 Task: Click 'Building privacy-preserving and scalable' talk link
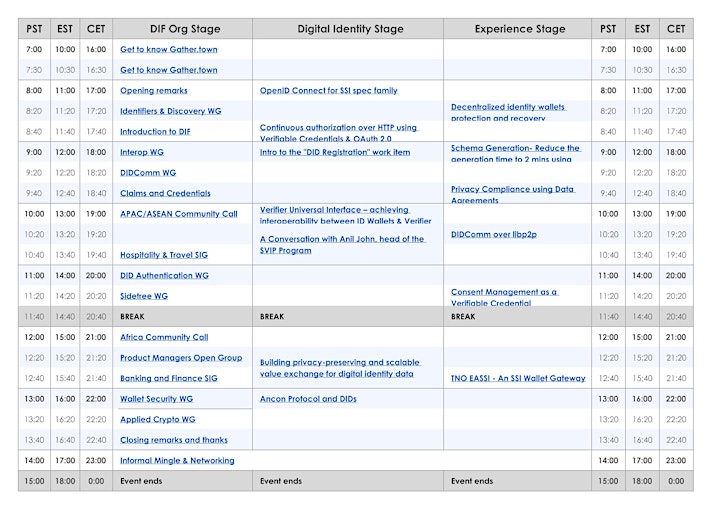click(x=340, y=368)
